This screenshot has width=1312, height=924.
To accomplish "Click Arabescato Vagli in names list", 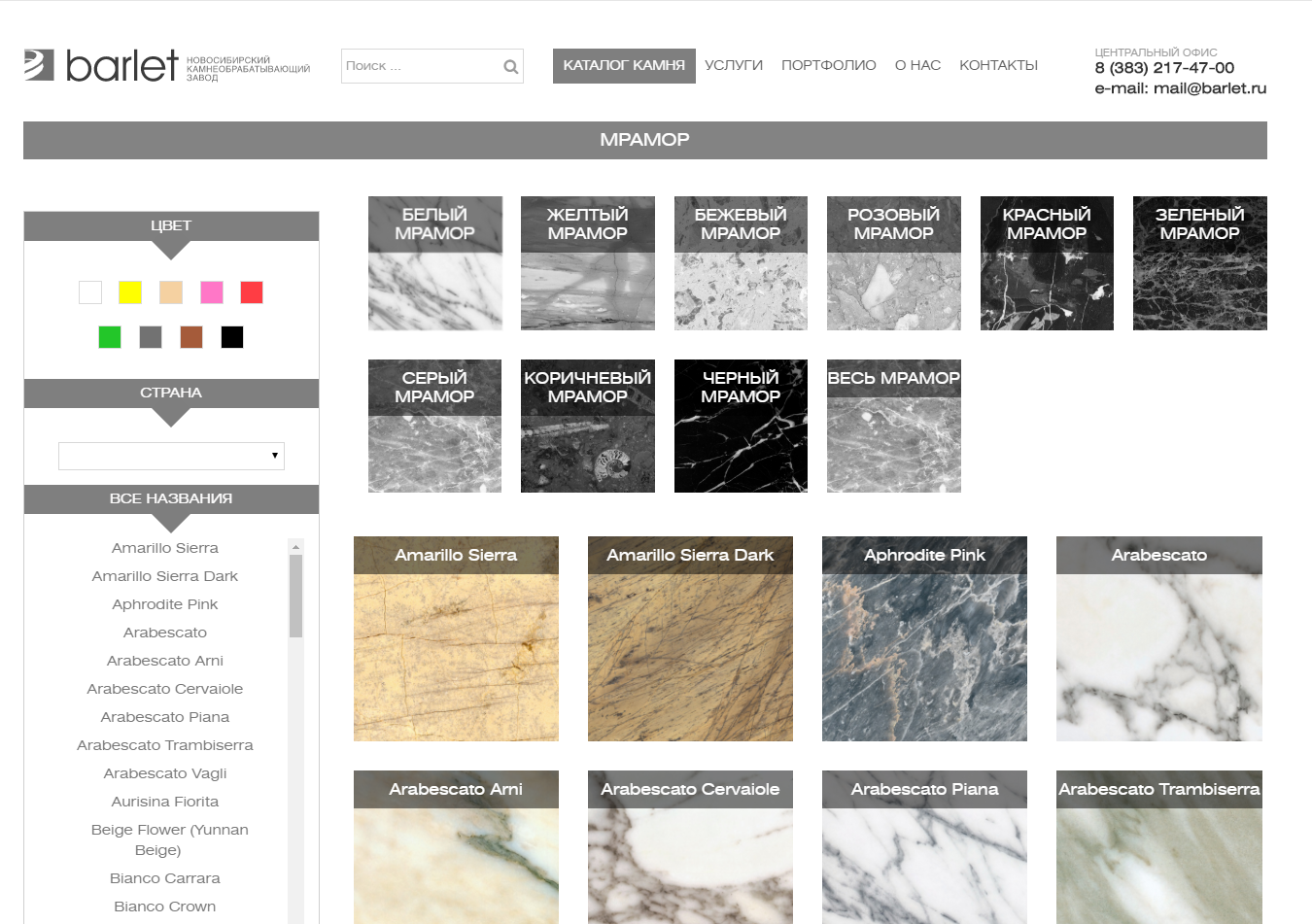I will [x=165, y=773].
